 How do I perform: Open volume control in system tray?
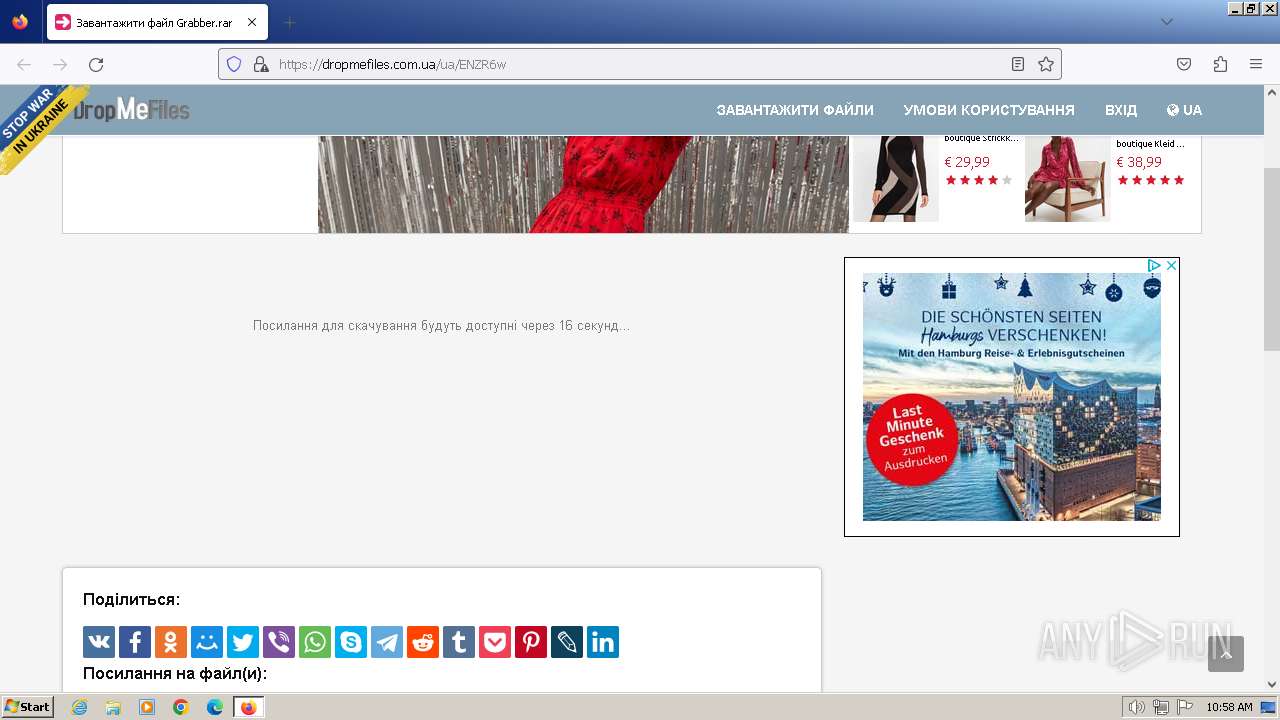pyautogui.click(x=1137, y=707)
